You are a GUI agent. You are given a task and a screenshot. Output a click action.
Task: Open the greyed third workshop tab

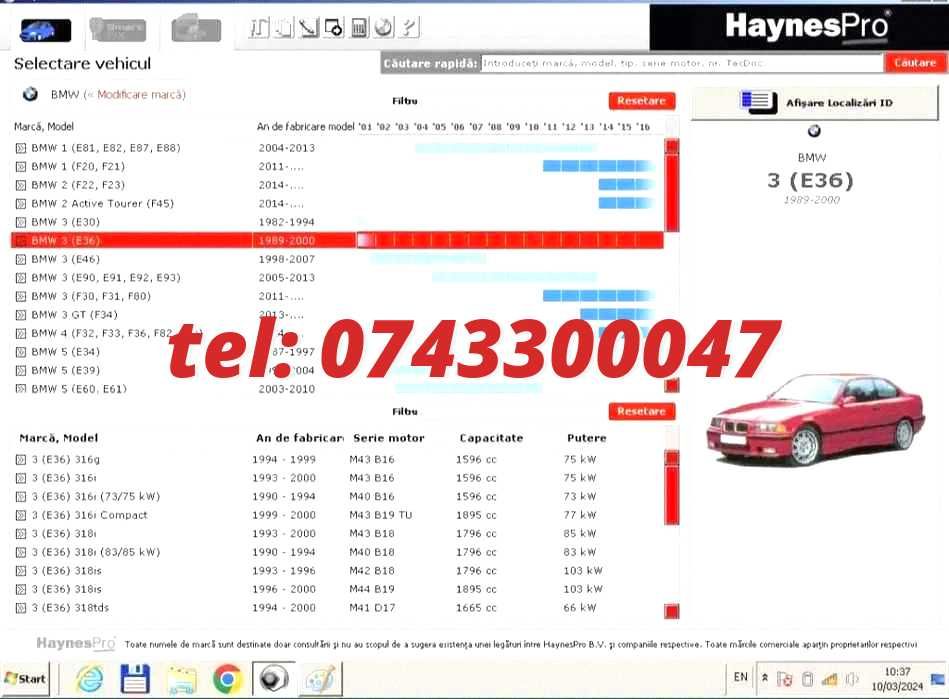pos(196,29)
